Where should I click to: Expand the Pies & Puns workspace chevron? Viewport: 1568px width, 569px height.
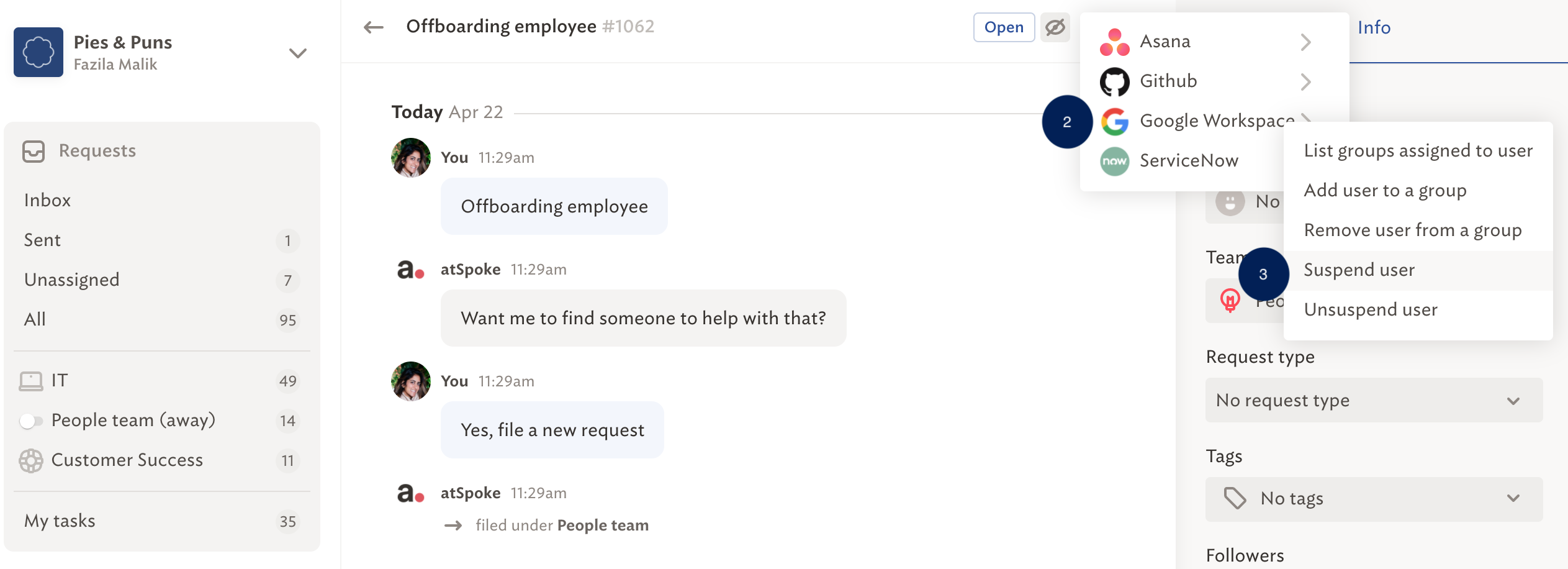point(298,53)
